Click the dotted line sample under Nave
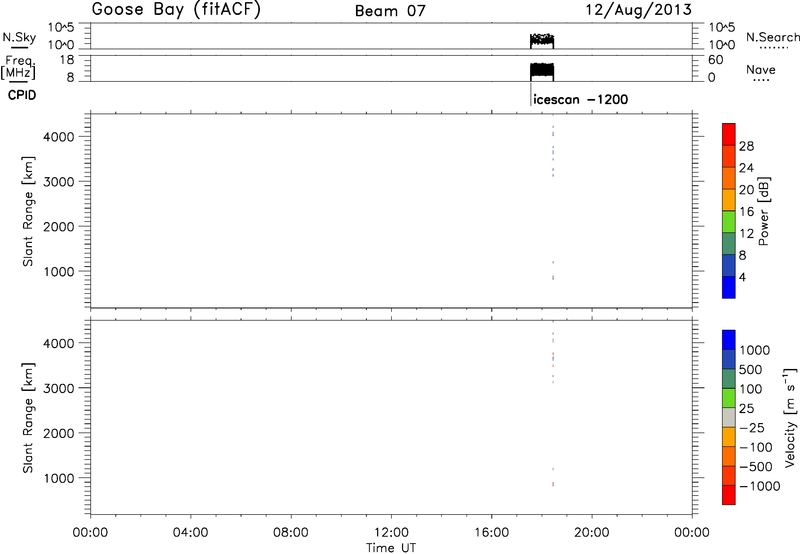The image size is (800, 554). pyautogui.click(x=761, y=80)
